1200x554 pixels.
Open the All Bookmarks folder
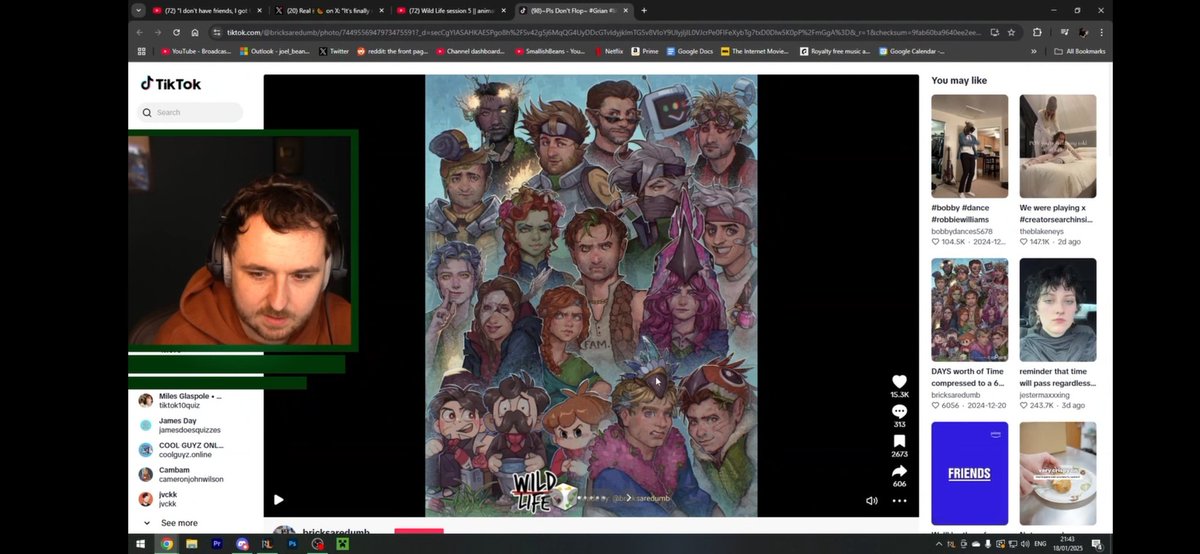coord(1079,51)
